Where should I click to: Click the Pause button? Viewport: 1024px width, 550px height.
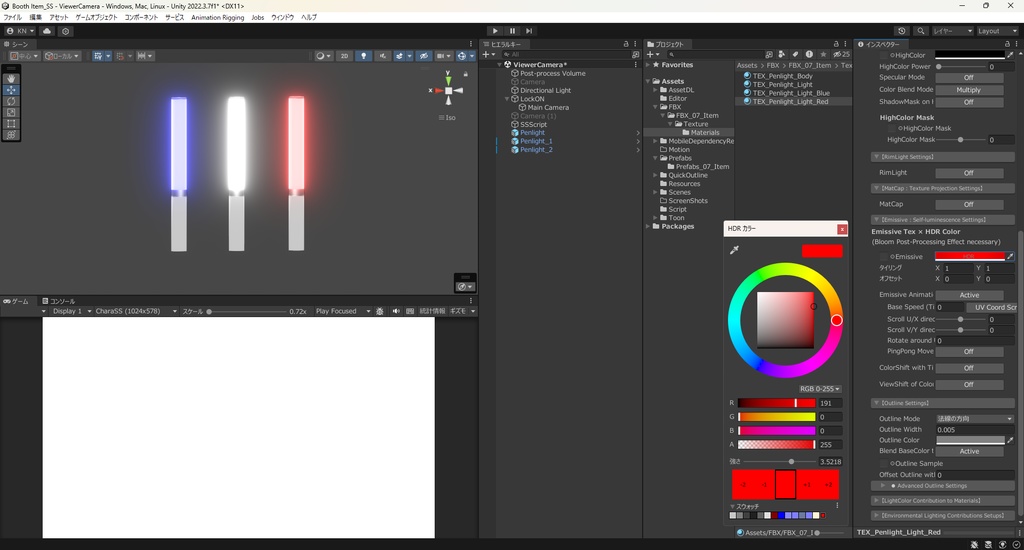click(512, 31)
